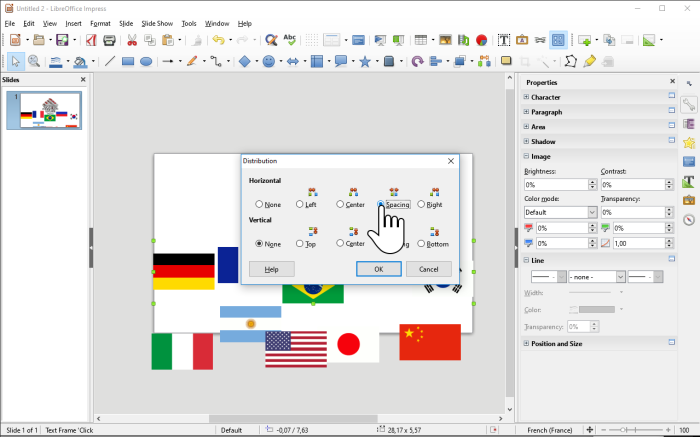Screen dimensions: 700x437
Task: Click the Export as PDF toolbar icon
Action: 92,40
